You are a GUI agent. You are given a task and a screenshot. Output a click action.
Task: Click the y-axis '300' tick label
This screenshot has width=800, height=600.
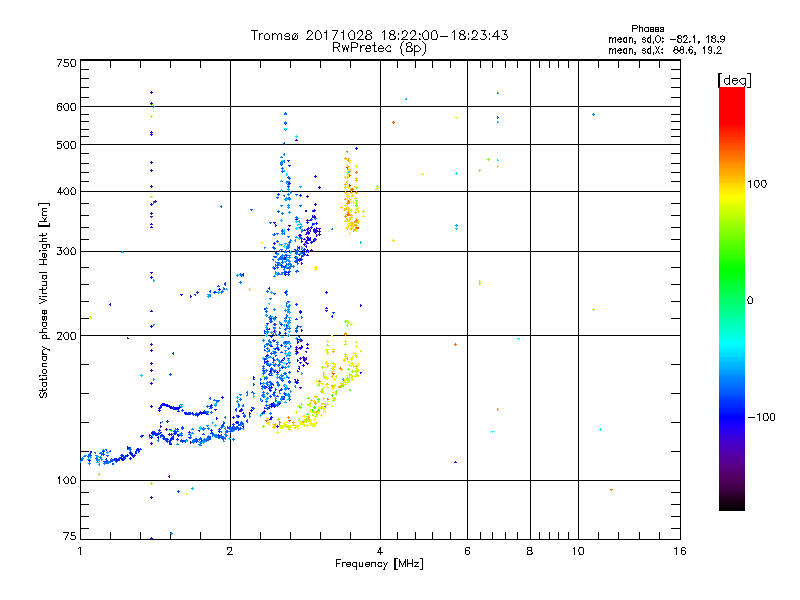coord(66,251)
